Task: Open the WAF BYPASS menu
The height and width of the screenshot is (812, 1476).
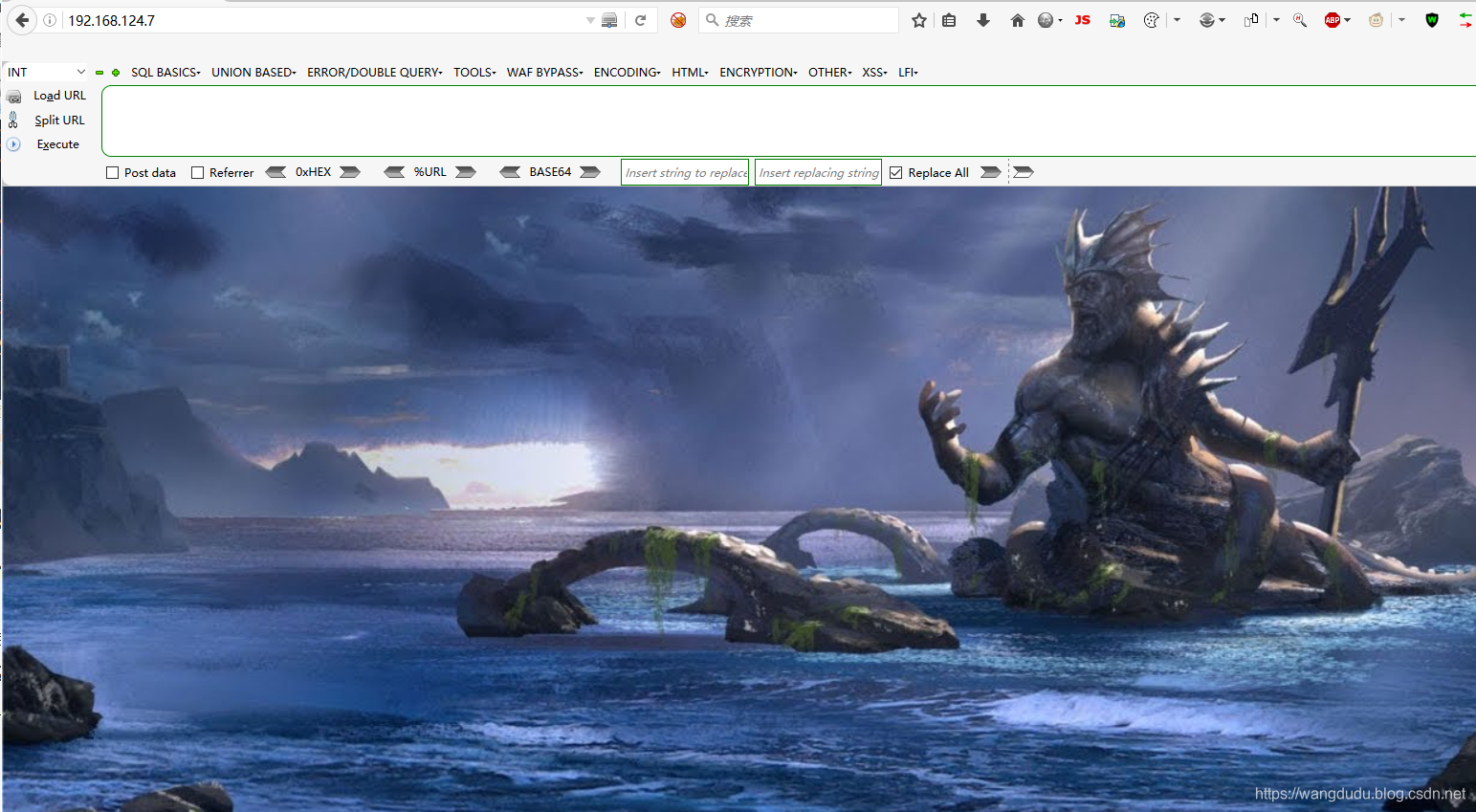Action: (545, 73)
